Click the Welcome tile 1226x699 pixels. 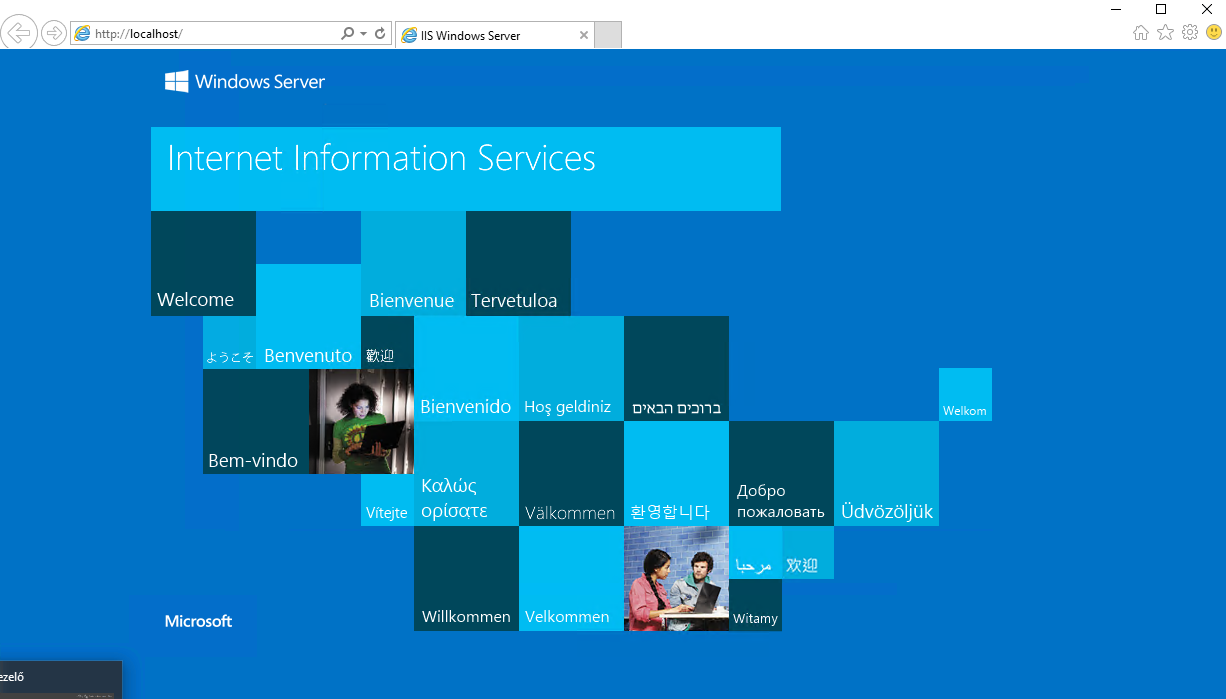tap(203, 264)
